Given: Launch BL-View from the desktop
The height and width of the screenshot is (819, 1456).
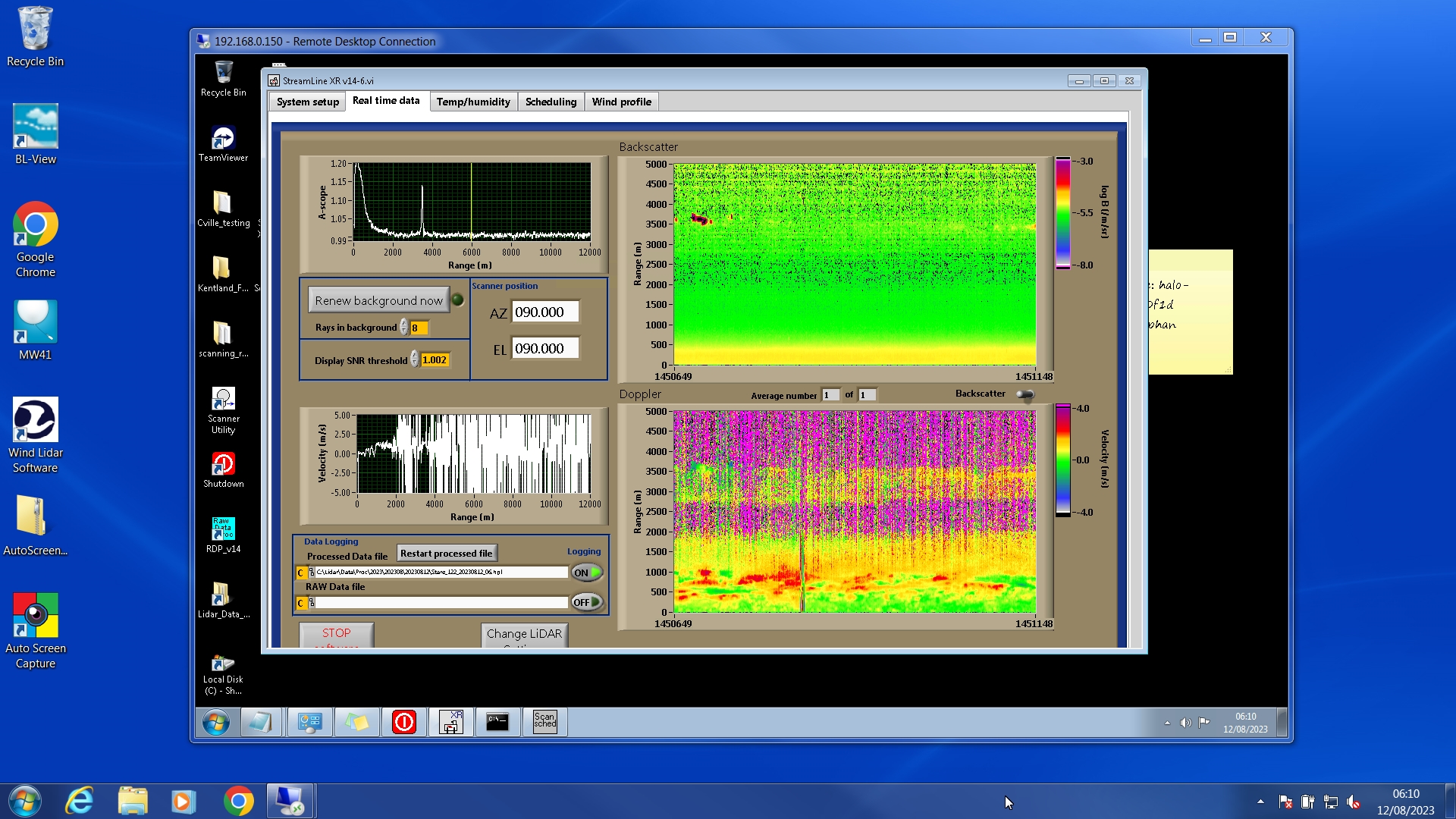Looking at the screenshot, I should point(35,127).
